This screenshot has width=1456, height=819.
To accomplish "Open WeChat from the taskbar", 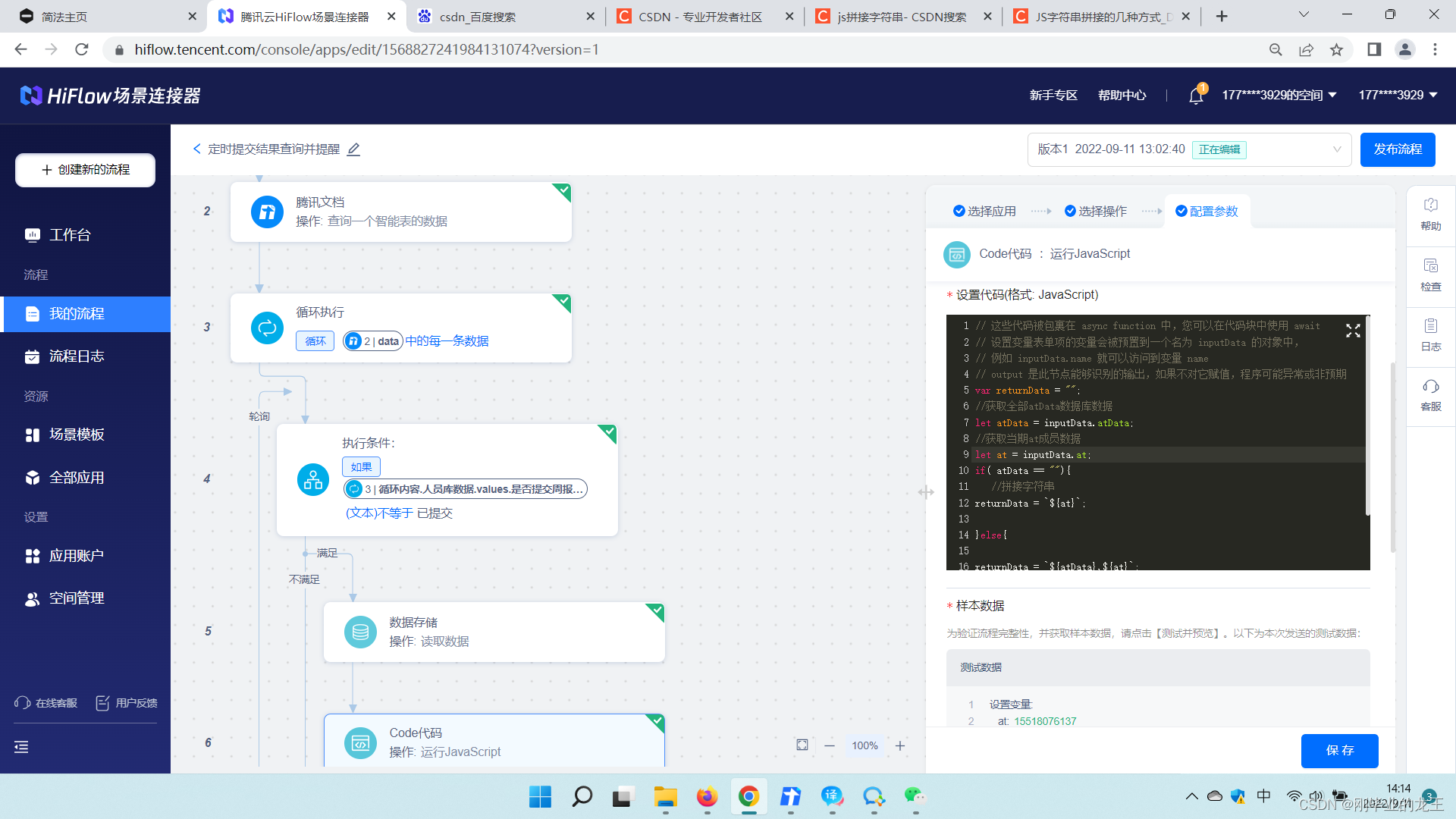I will pos(915,796).
